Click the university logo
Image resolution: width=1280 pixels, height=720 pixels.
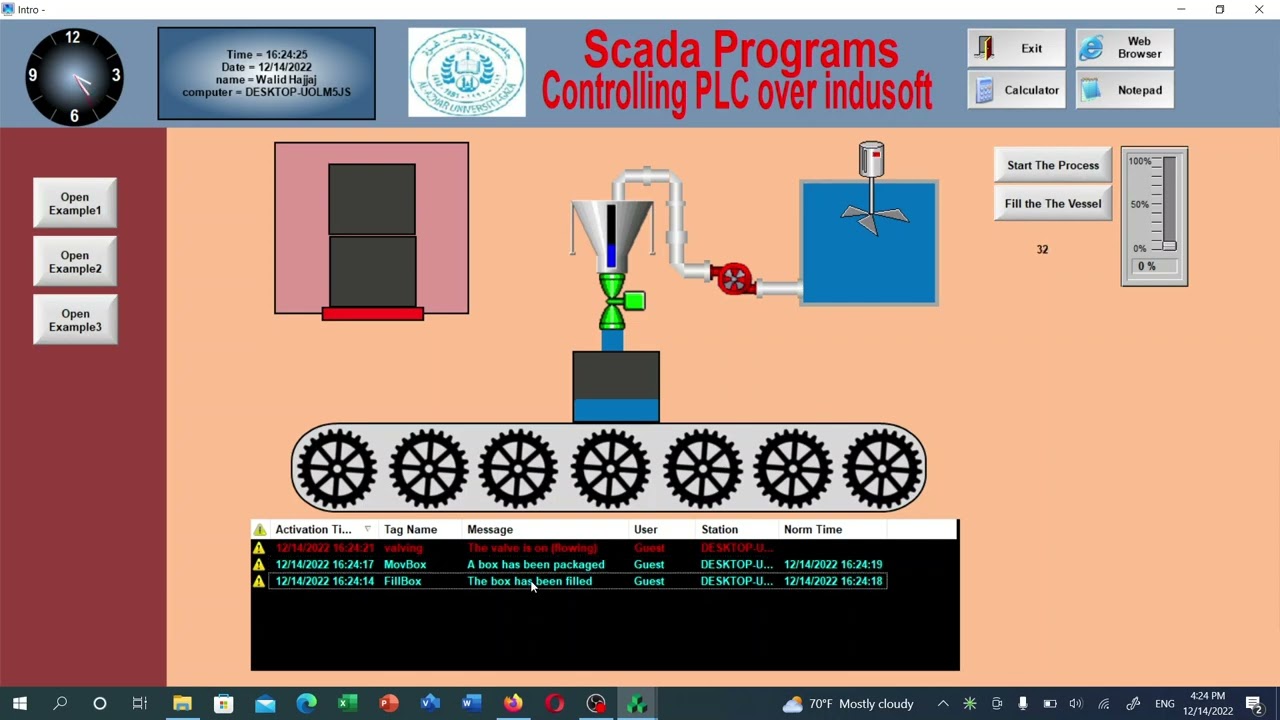[x=467, y=72]
